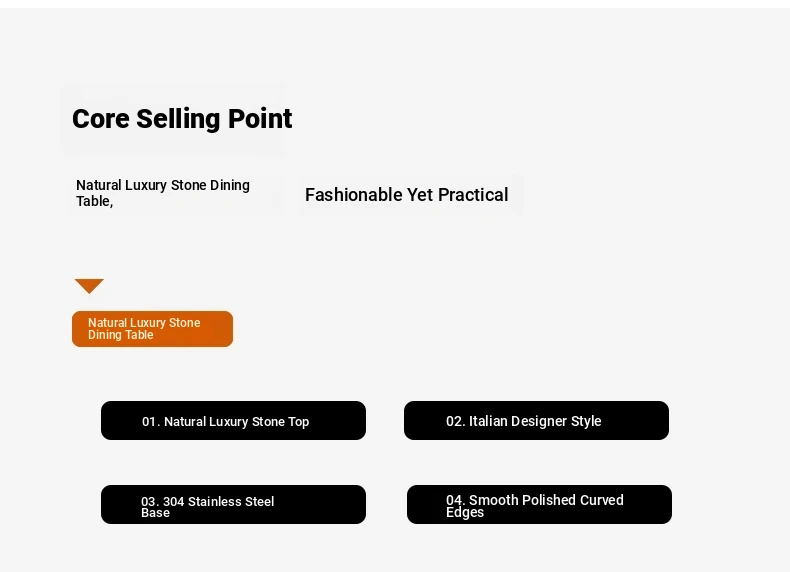This screenshot has height=572, width=790.
Task: Click the Fashionable Yet Practical tagline
Action: 406,195
